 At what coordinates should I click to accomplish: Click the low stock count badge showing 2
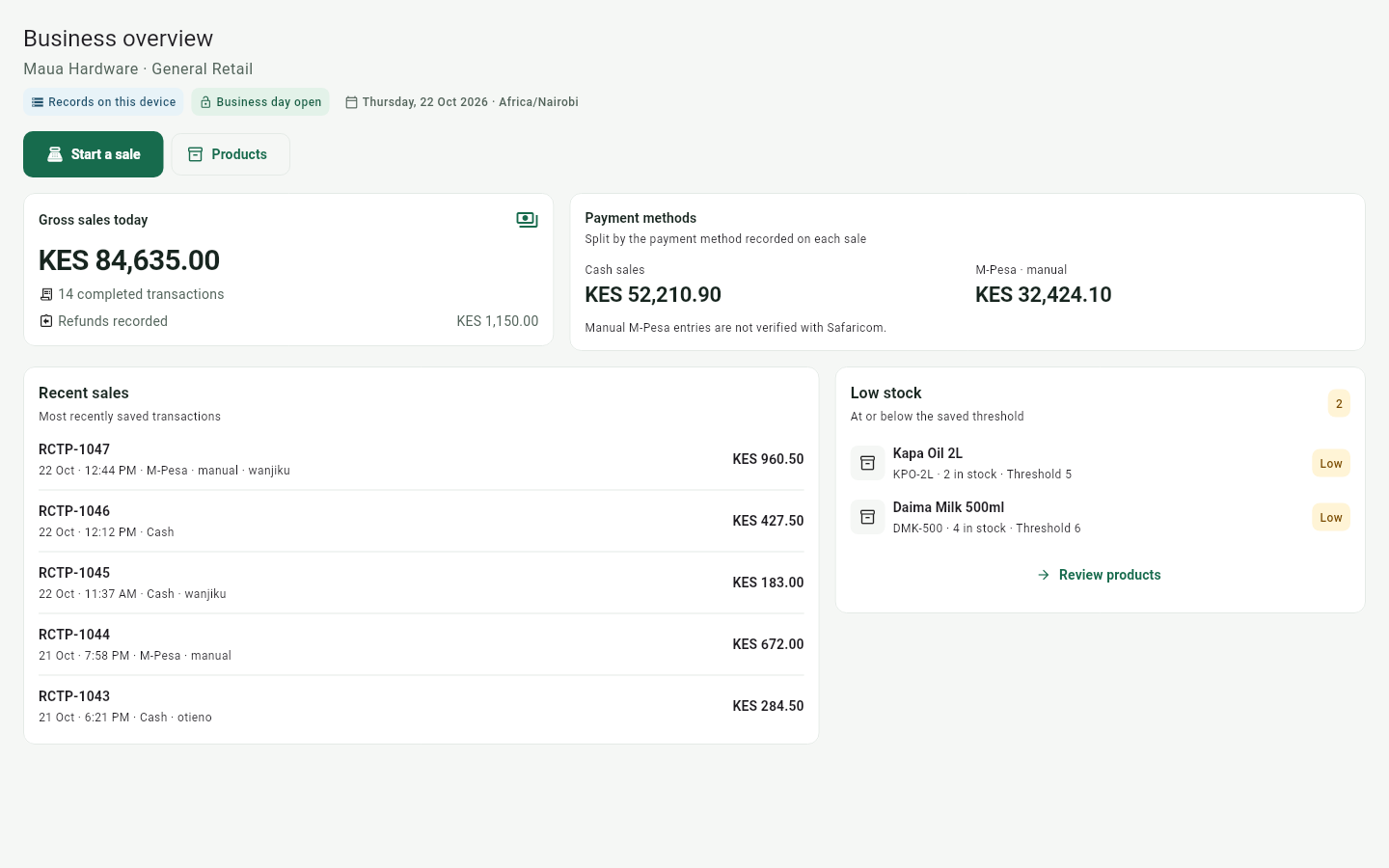tap(1339, 403)
